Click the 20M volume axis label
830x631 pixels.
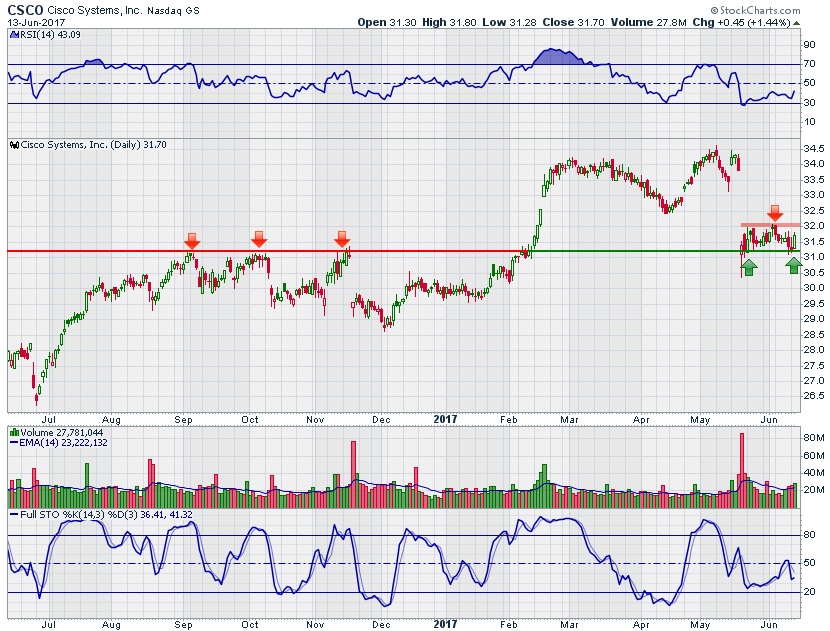click(x=814, y=490)
